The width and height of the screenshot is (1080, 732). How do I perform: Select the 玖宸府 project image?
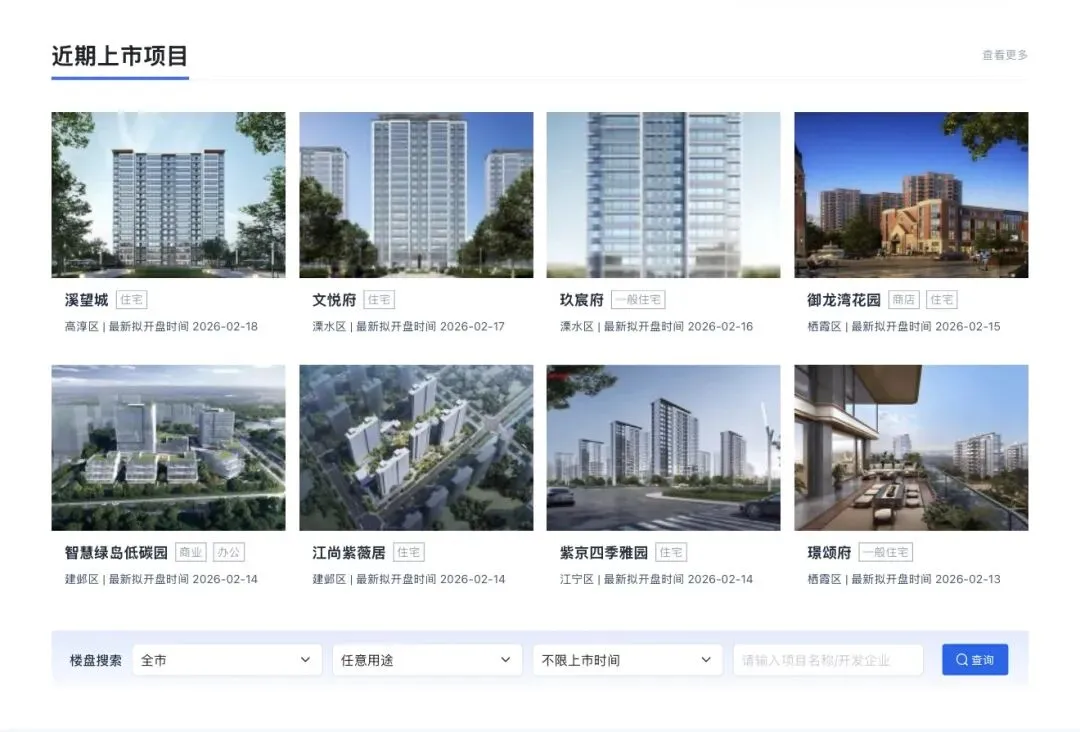tap(663, 195)
